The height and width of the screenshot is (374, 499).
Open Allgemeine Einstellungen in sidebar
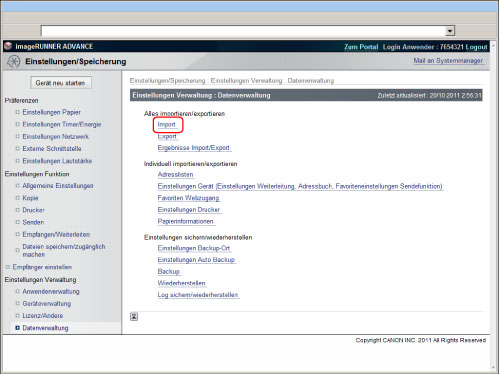coord(58,186)
